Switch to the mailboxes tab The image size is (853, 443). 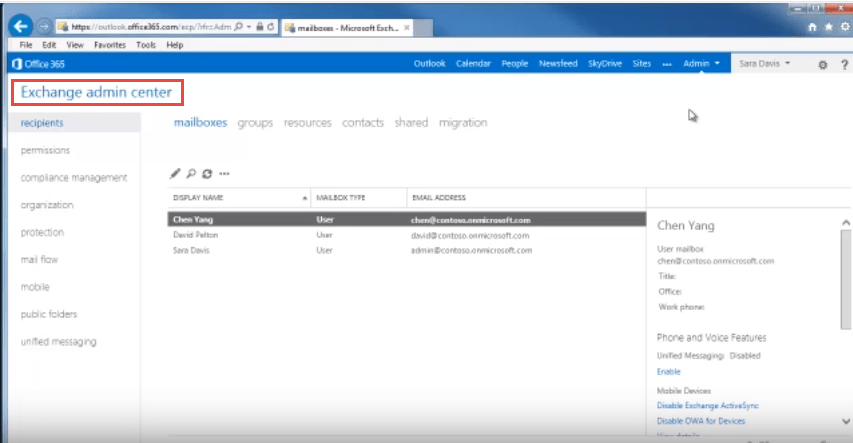200,123
